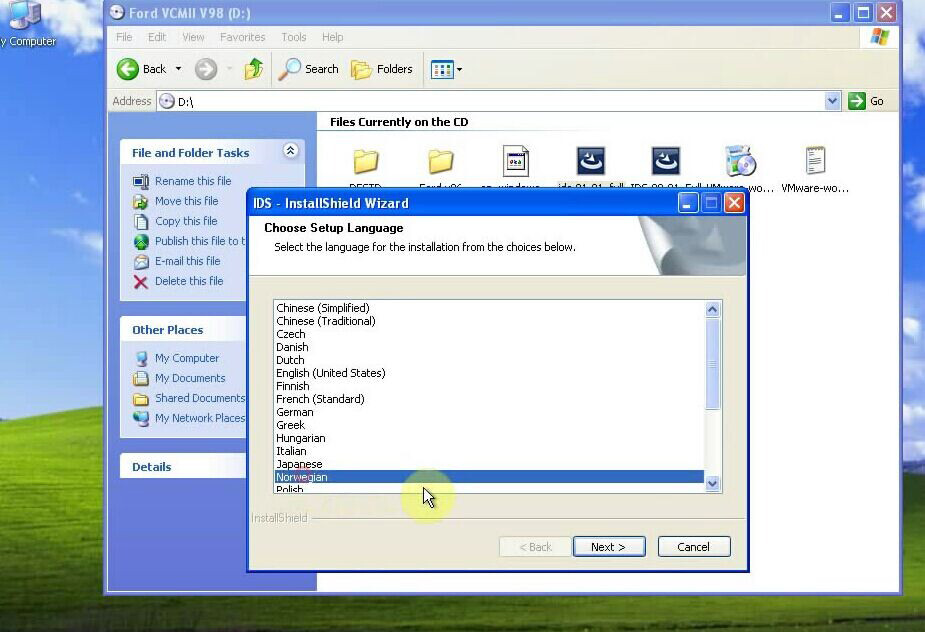Open the View menu
925x632 pixels.
193,37
